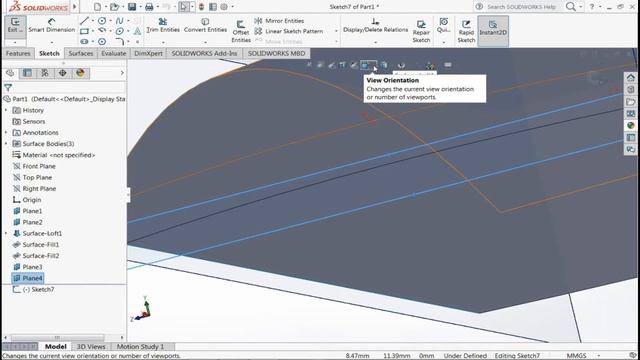Save the current document
The height and width of the screenshot is (360, 640).
[132, 7]
